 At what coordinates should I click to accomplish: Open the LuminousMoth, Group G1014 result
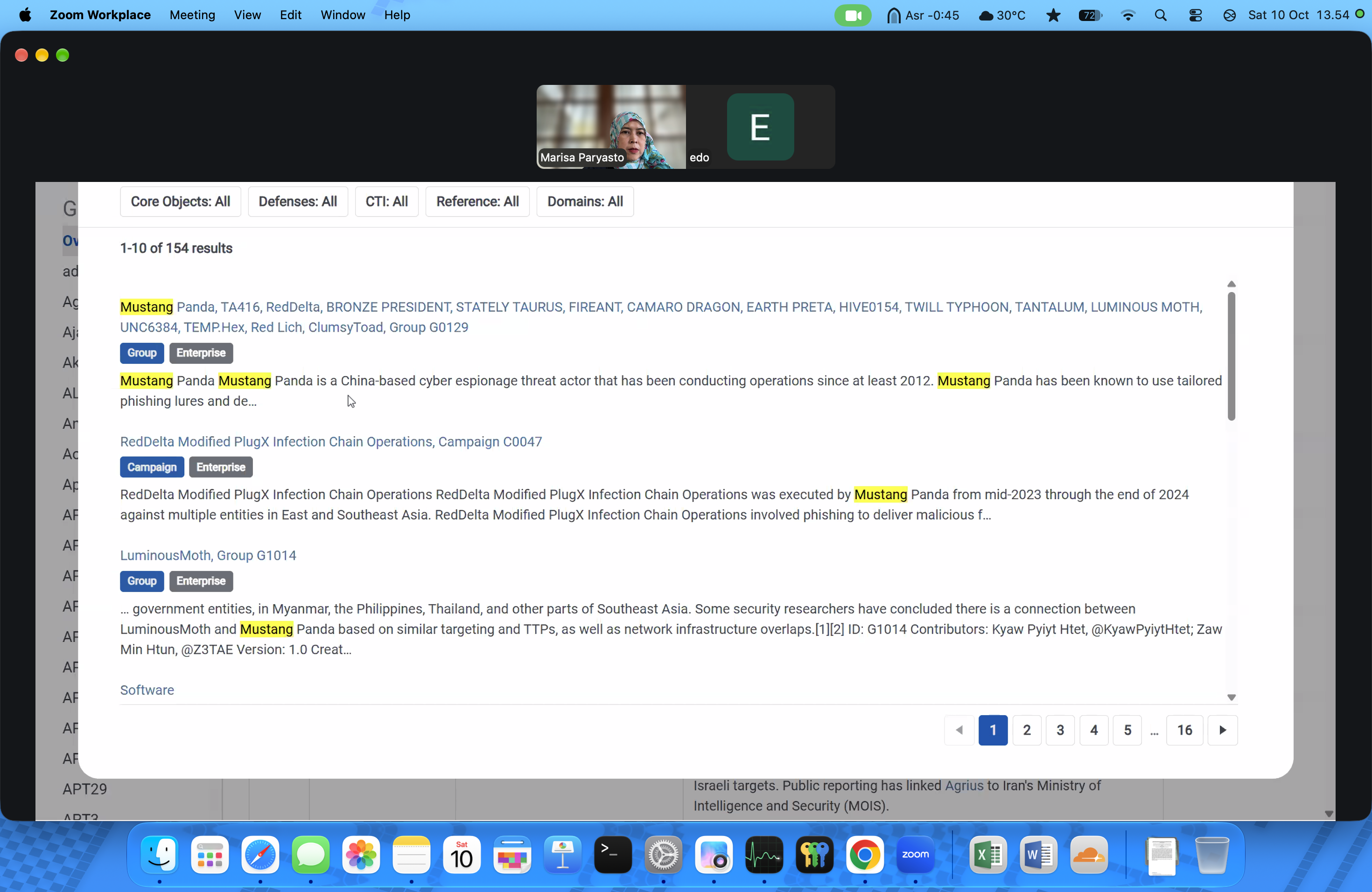pos(208,555)
